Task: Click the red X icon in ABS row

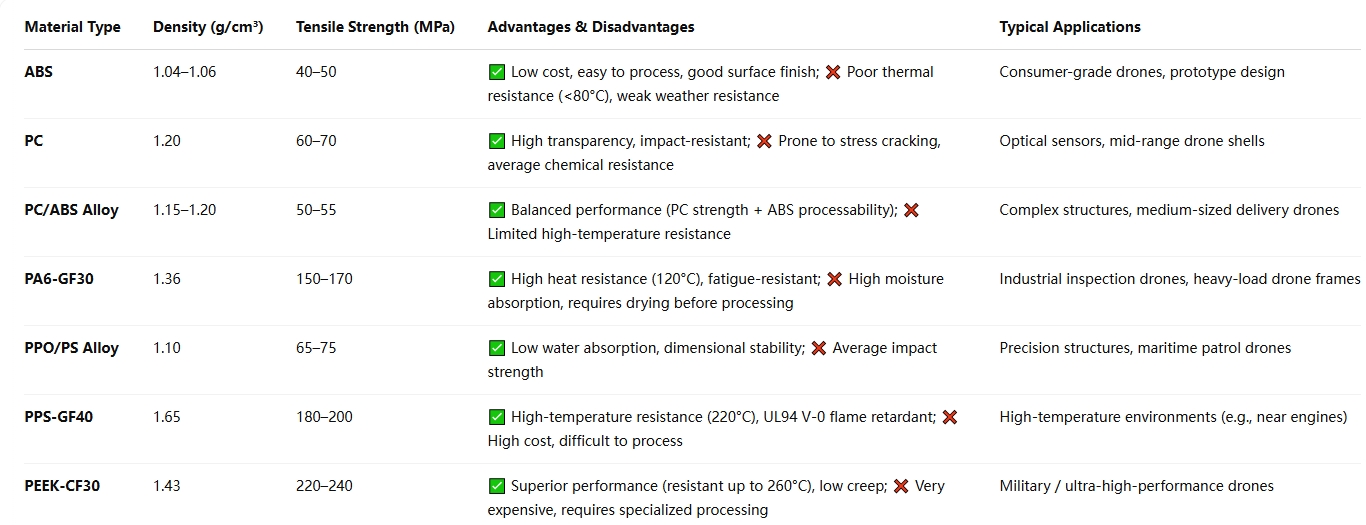Action: click(833, 72)
